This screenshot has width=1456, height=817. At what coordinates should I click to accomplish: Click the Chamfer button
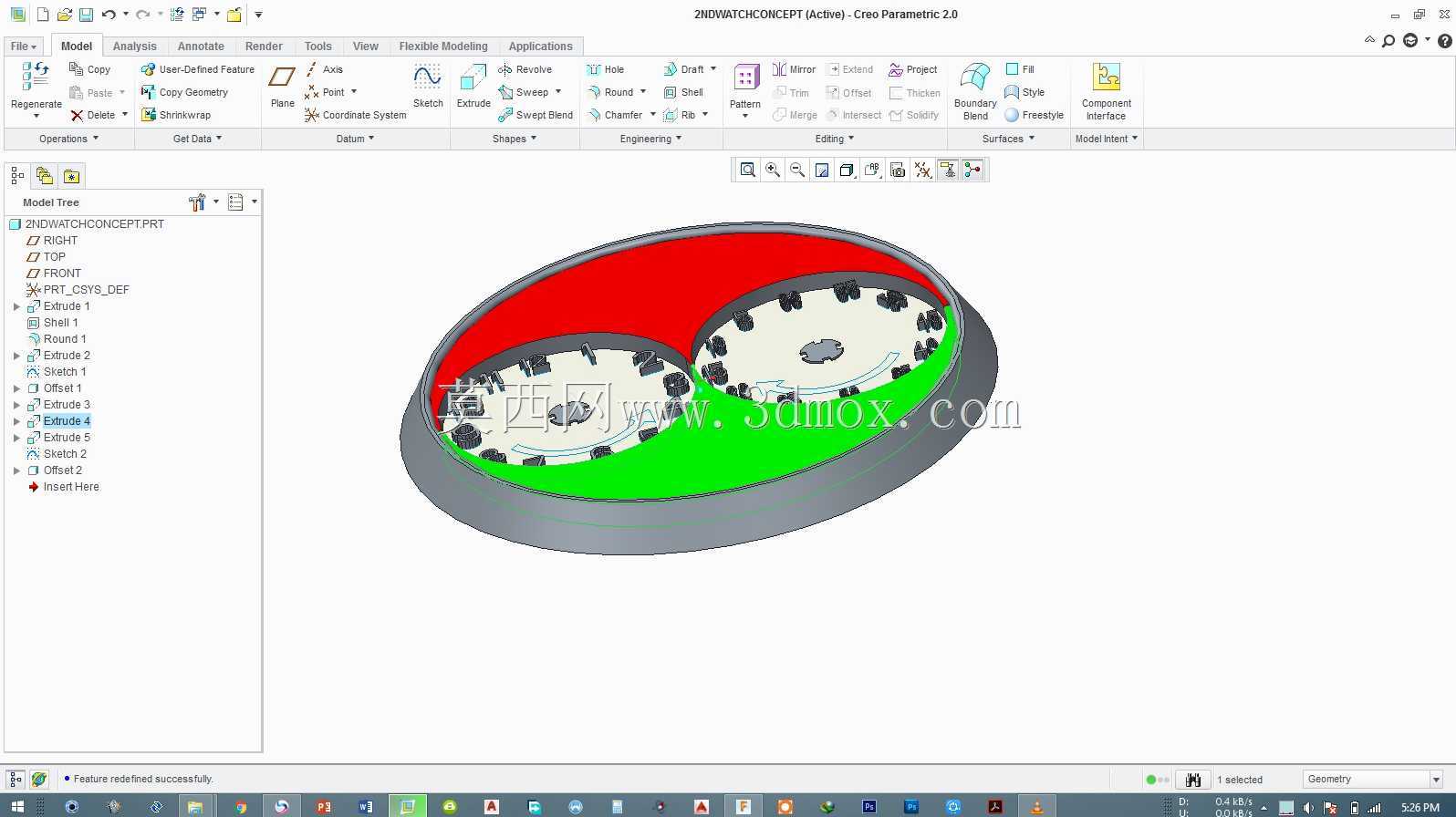(x=615, y=115)
